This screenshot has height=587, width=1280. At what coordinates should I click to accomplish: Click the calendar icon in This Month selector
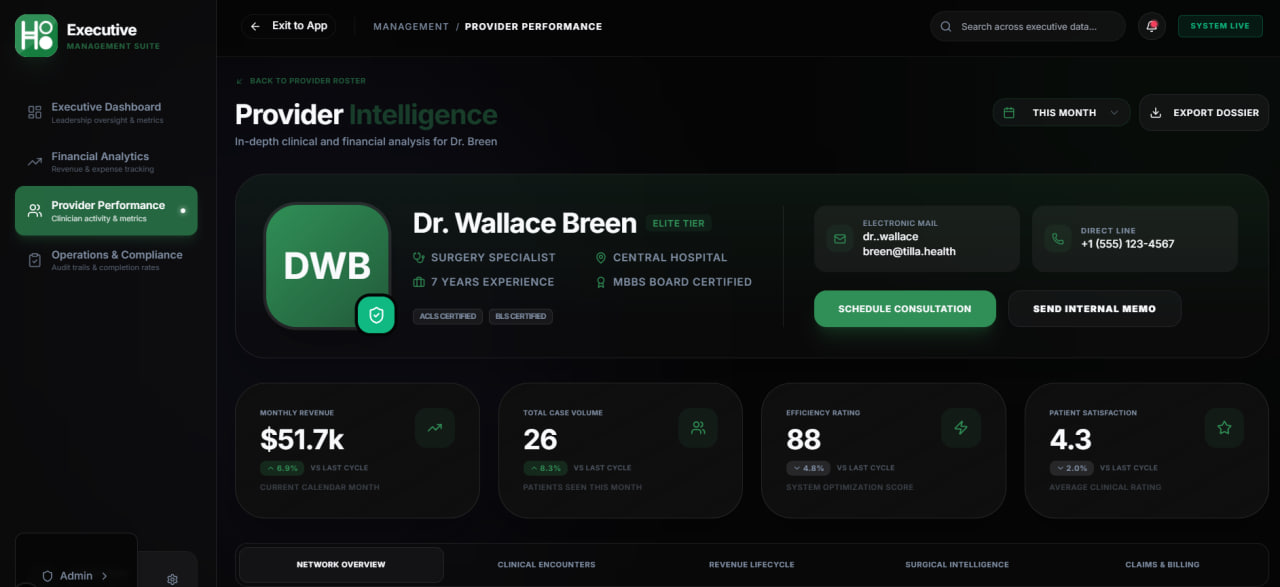(1009, 113)
